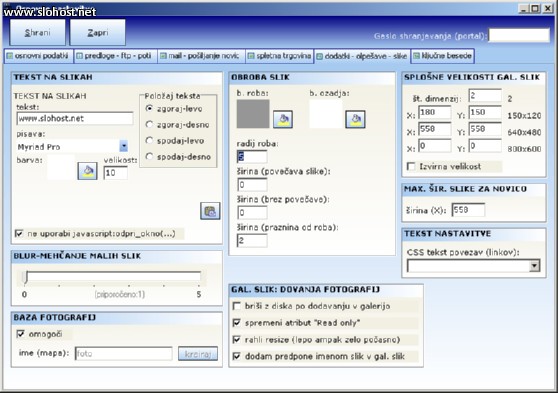
Task: Click the (priporočeno:1) slider label
Action: point(120,294)
